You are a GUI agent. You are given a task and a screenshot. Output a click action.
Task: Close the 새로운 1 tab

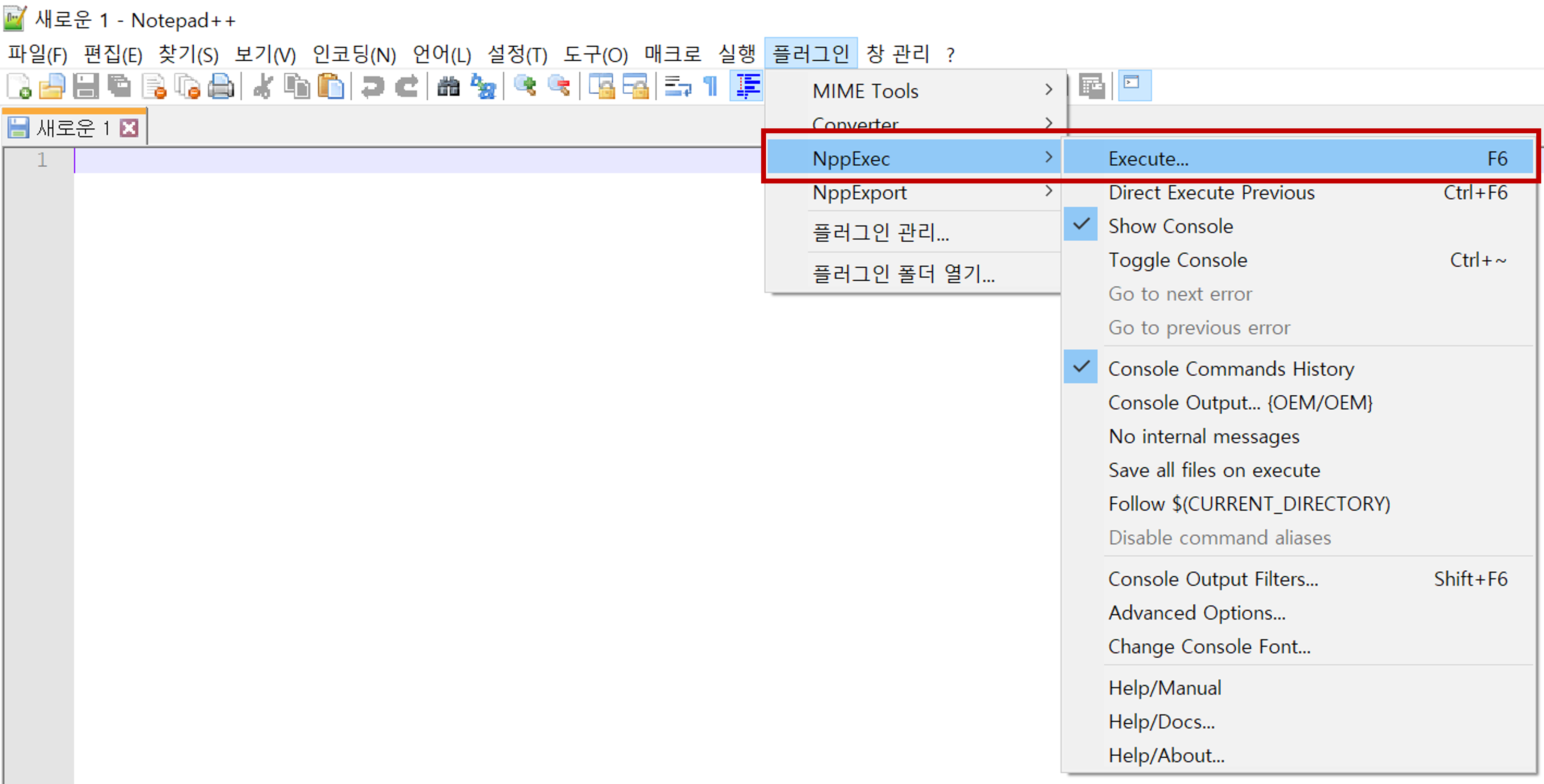(x=129, y=128)
